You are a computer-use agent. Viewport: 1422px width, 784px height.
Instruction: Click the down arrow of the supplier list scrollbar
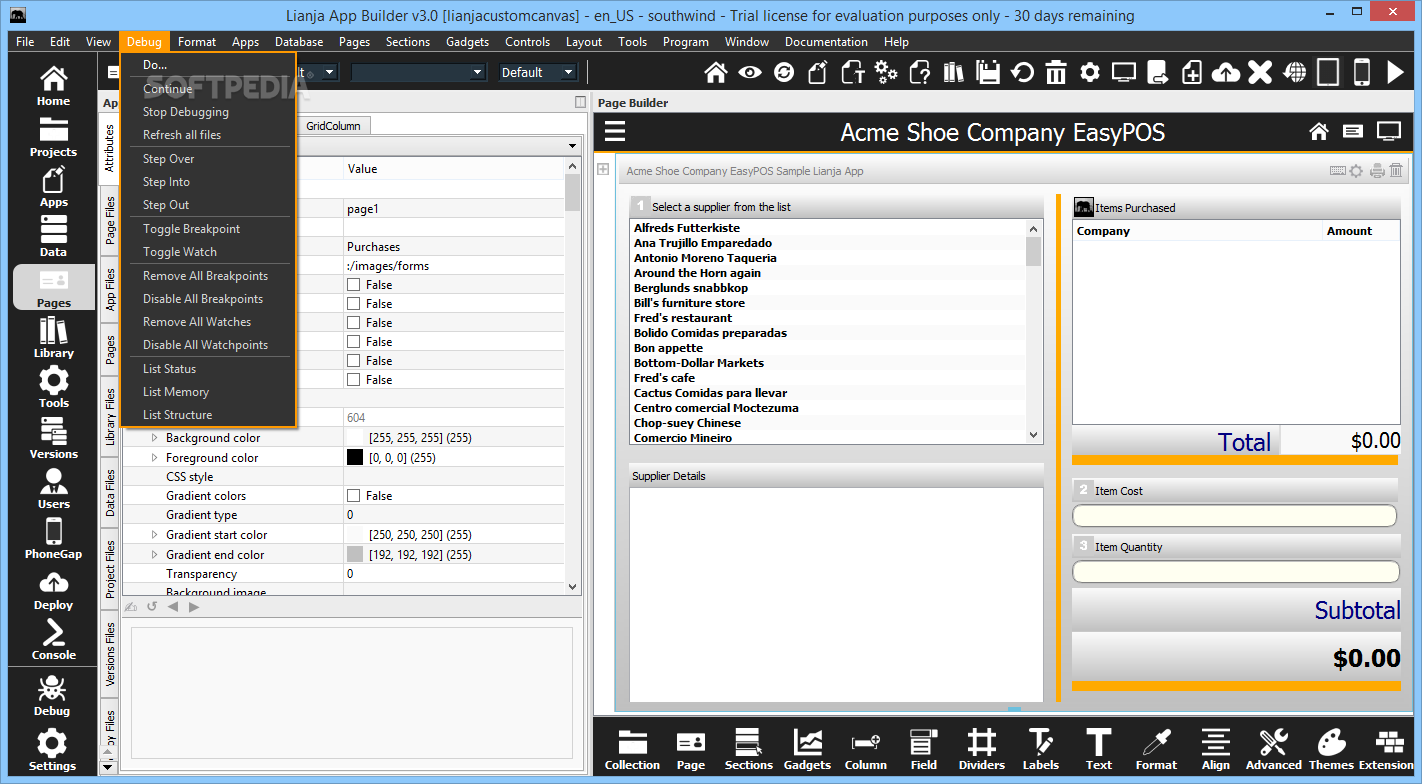click(x=1034, y=435)
